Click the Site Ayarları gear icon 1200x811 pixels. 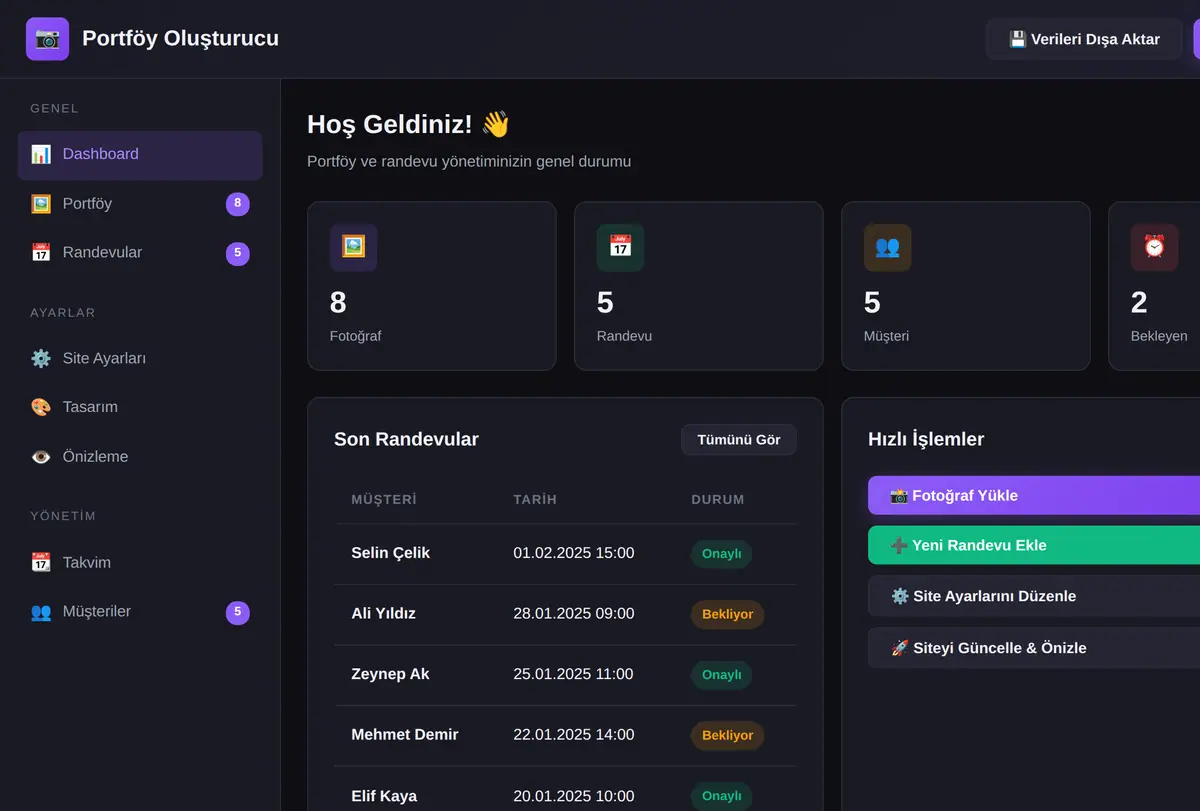[41, 358]
